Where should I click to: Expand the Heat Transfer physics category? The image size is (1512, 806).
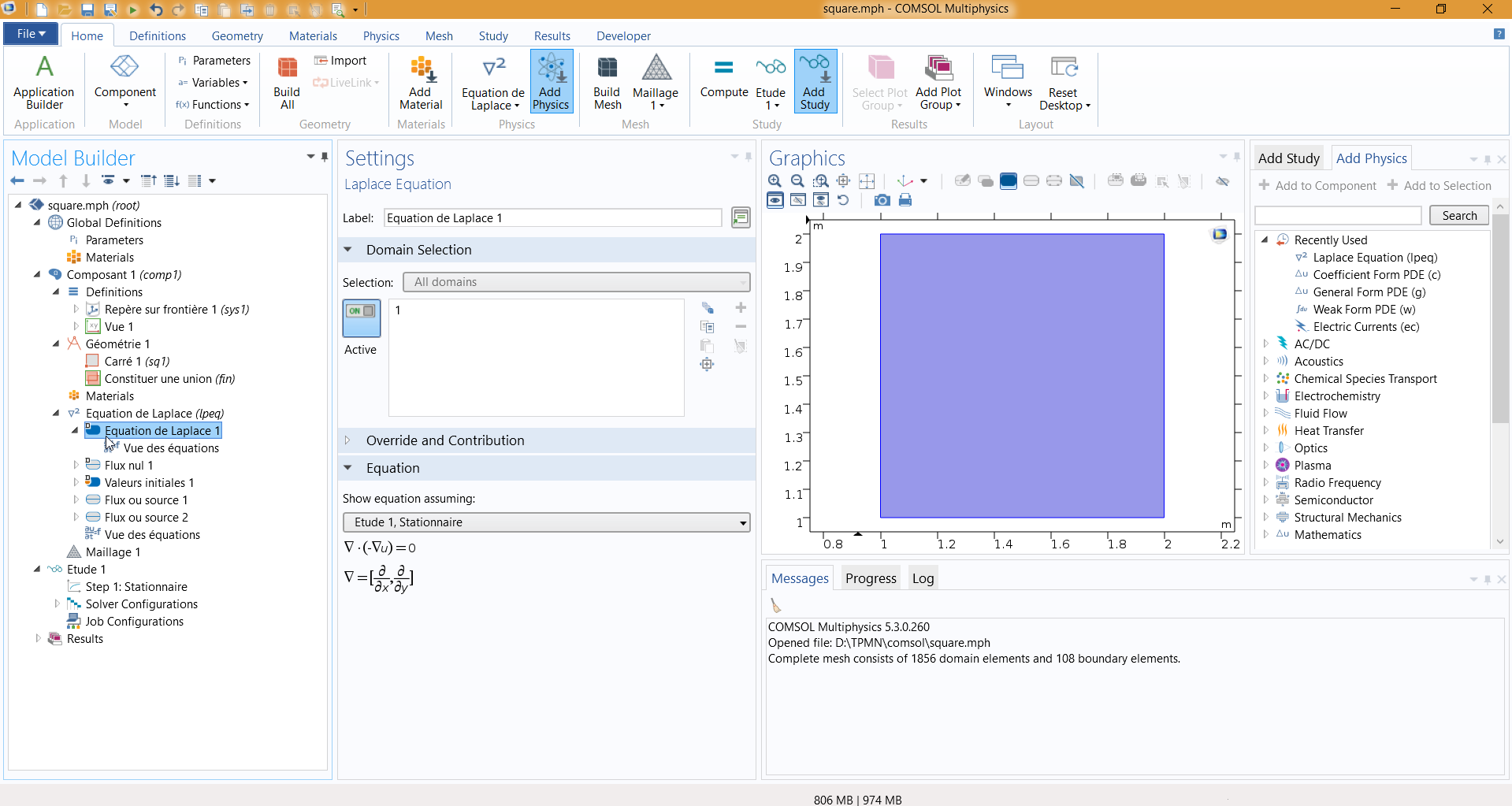[x=1265, y=431]
